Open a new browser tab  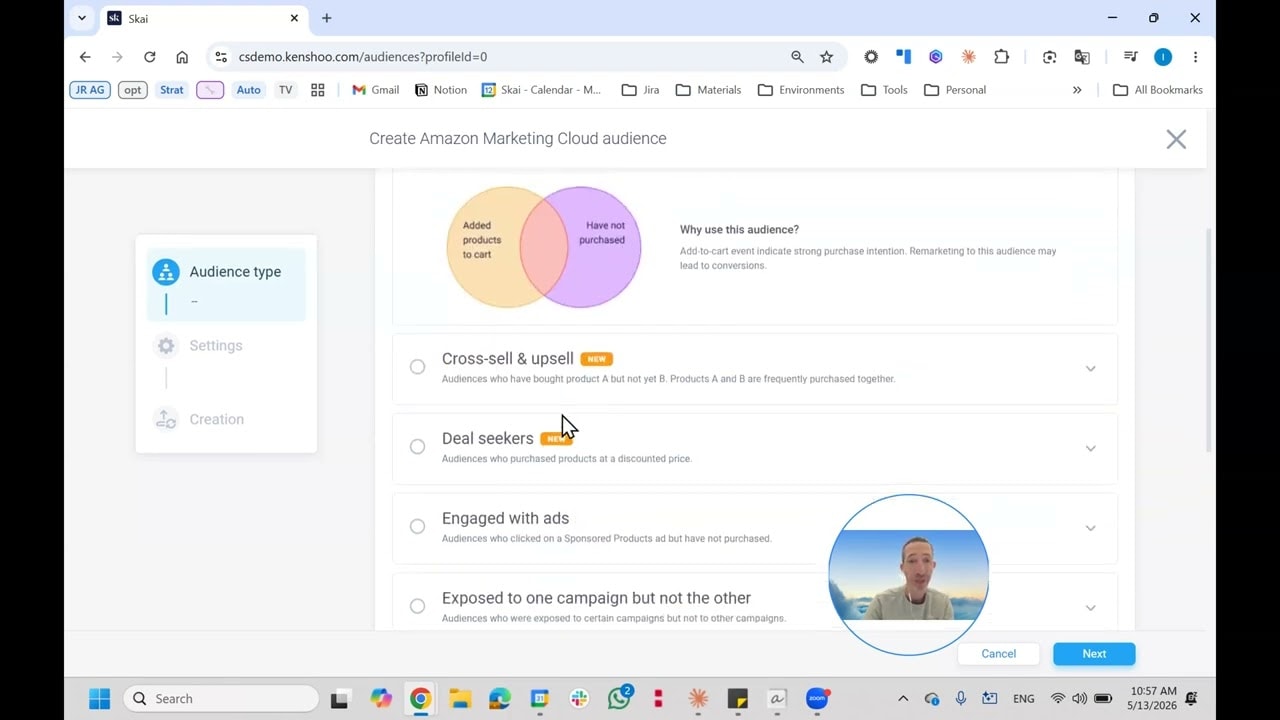(326, 18)
